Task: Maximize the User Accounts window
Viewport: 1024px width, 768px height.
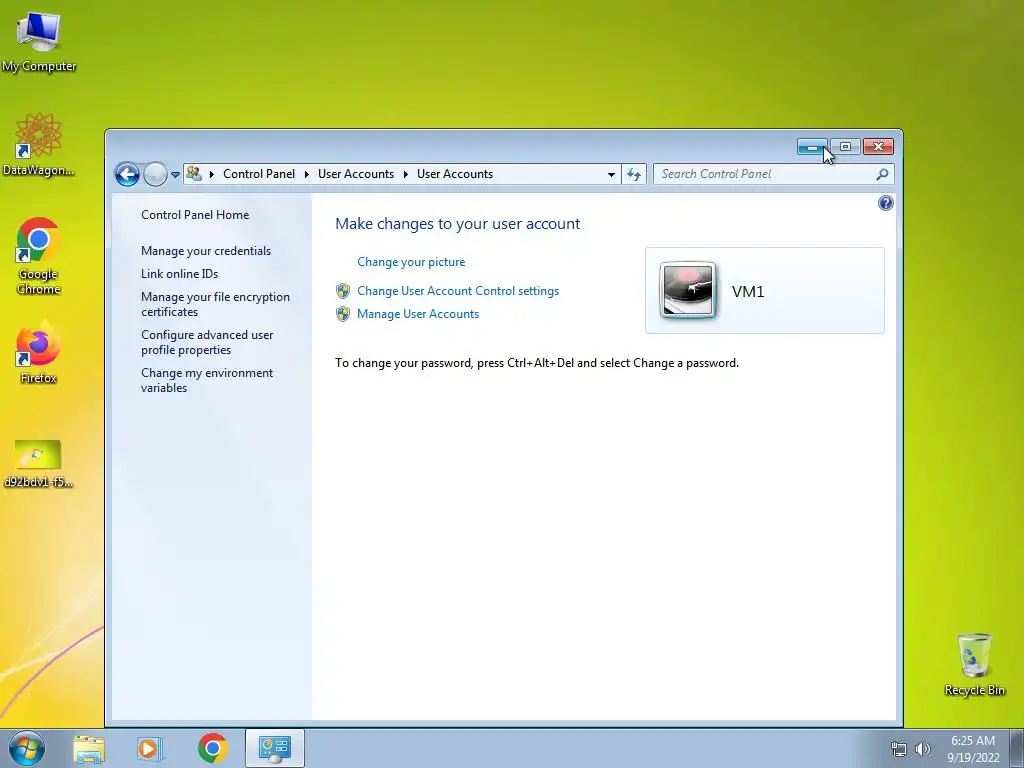Action: (x=845, y=147)
